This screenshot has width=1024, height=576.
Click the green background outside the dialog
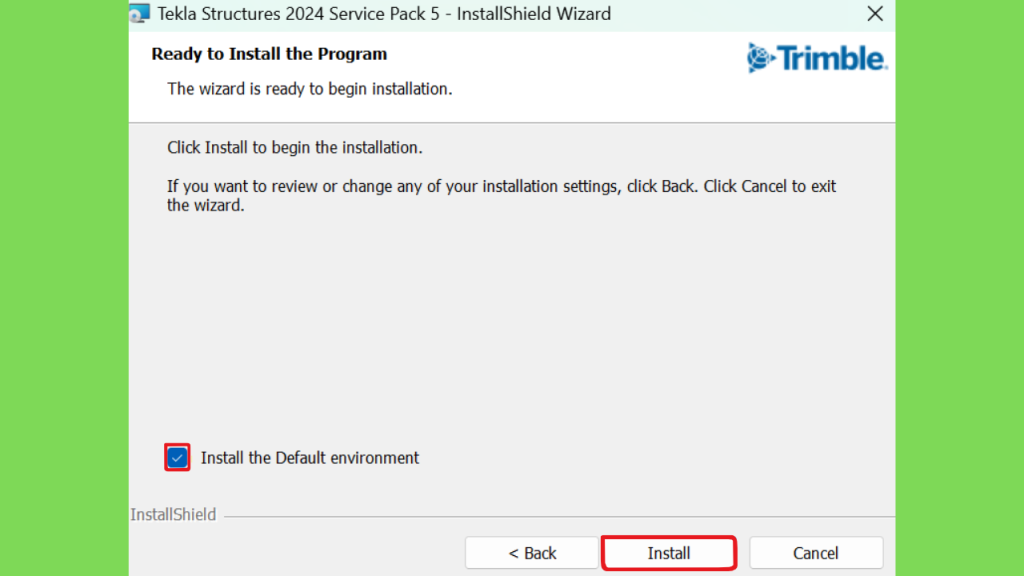[64, 287]
